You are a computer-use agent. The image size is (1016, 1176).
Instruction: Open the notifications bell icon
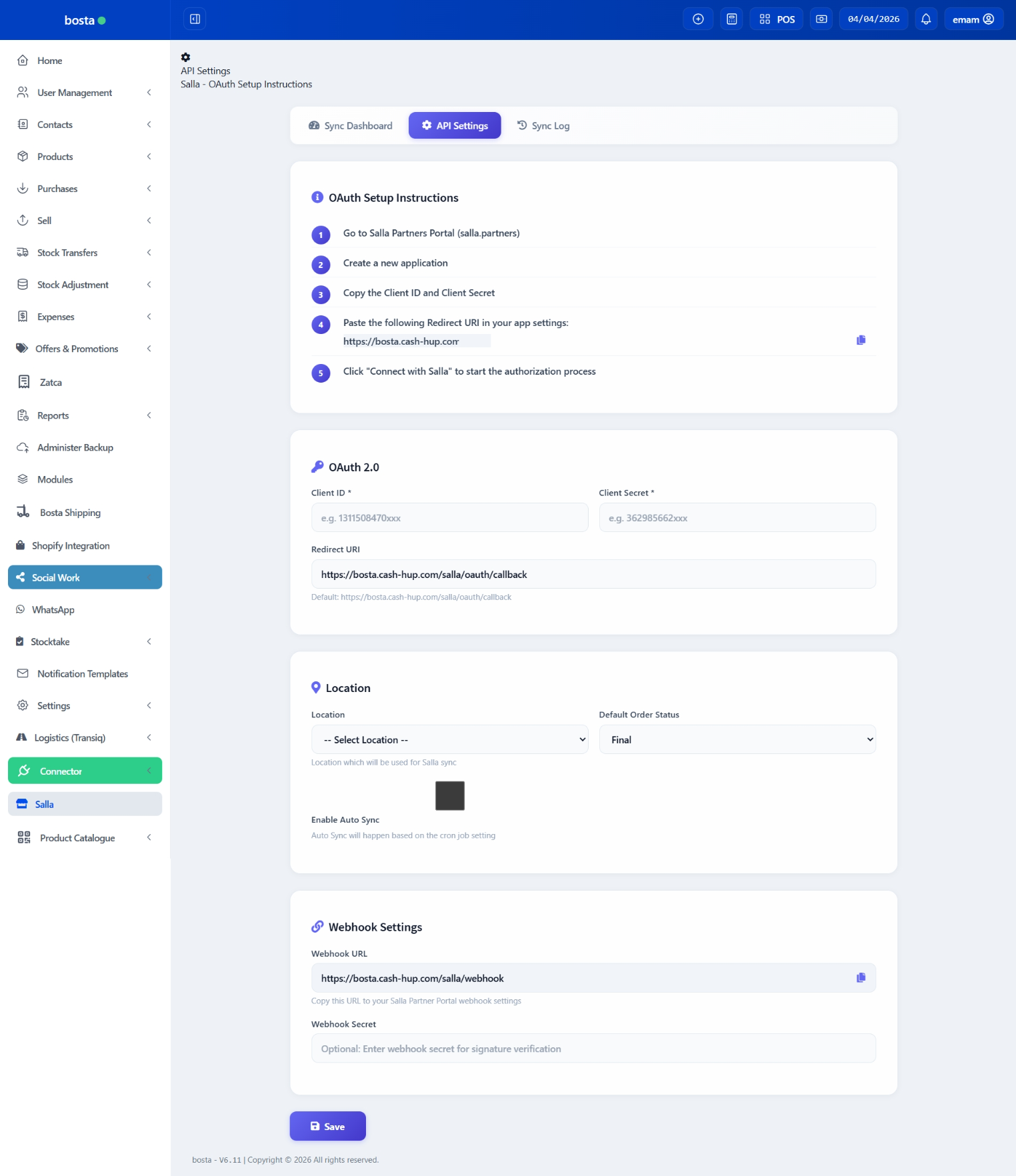(x=925, y=19)
